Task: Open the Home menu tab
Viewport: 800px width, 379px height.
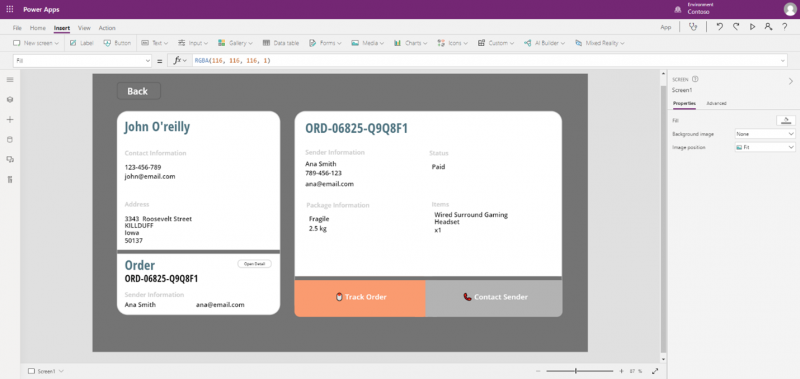Action: pyautogui.click(x=37, y=28)
